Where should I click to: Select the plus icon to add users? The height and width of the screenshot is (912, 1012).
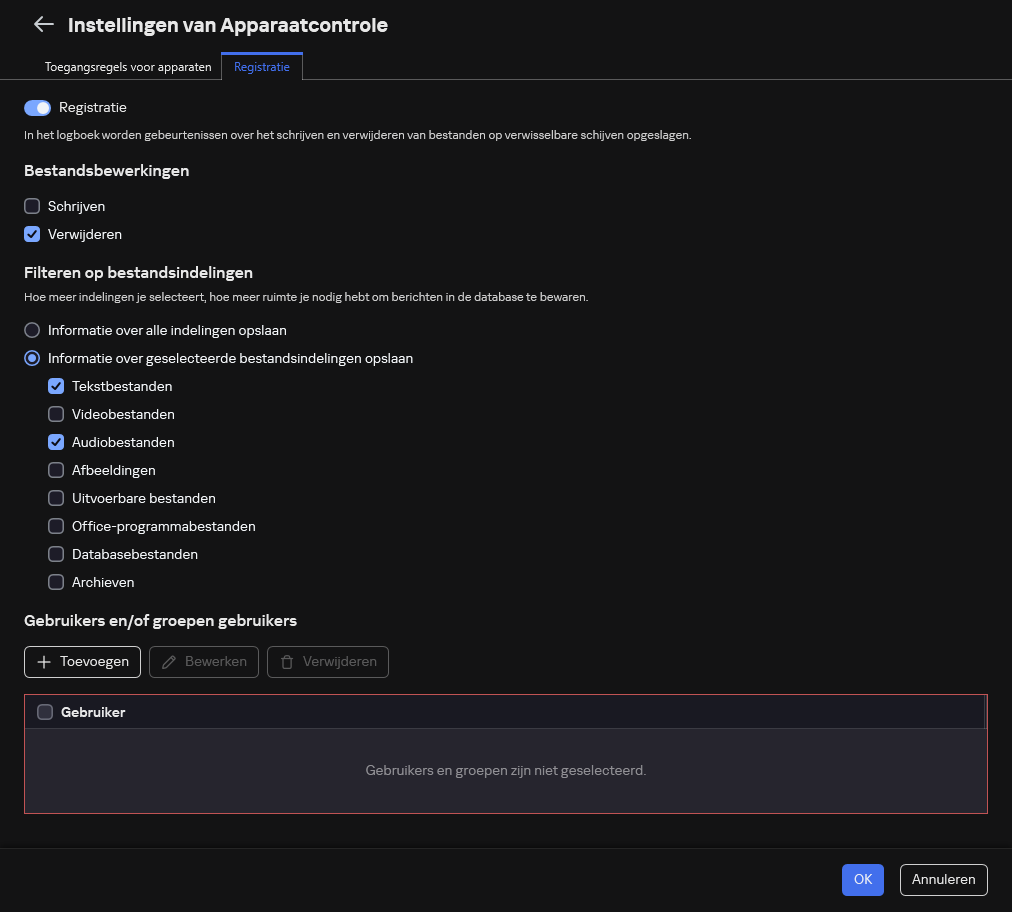[x=44, y=661]
